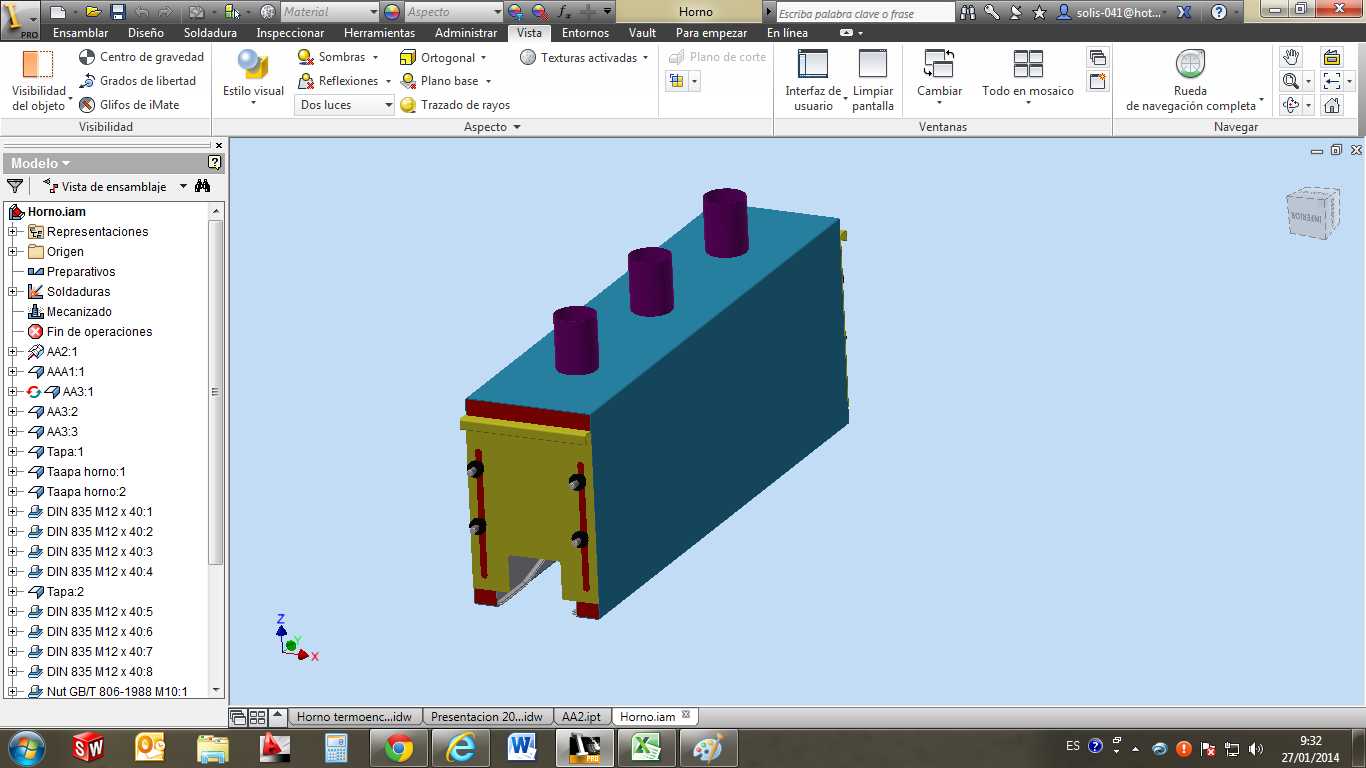
Task: Enable Trazado de rayos
Action: 455,105
